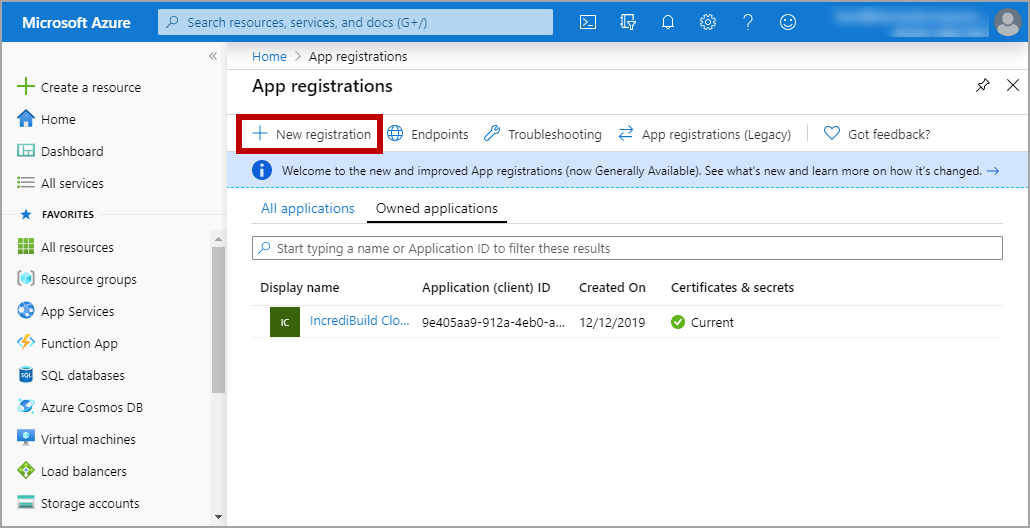The image size is (1030, 528).
Task: Click the Microsoft Azure logo text
Action: coord(76,22)
